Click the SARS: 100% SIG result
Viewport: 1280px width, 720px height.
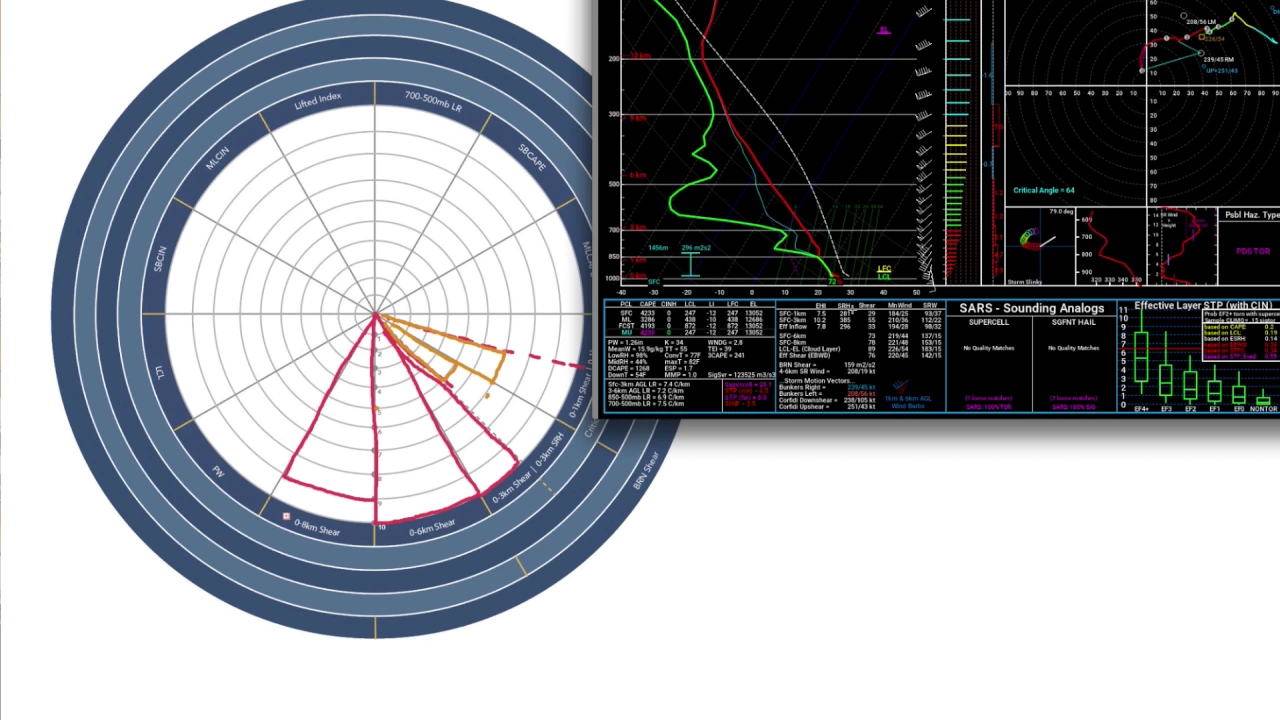point(1074,407)
